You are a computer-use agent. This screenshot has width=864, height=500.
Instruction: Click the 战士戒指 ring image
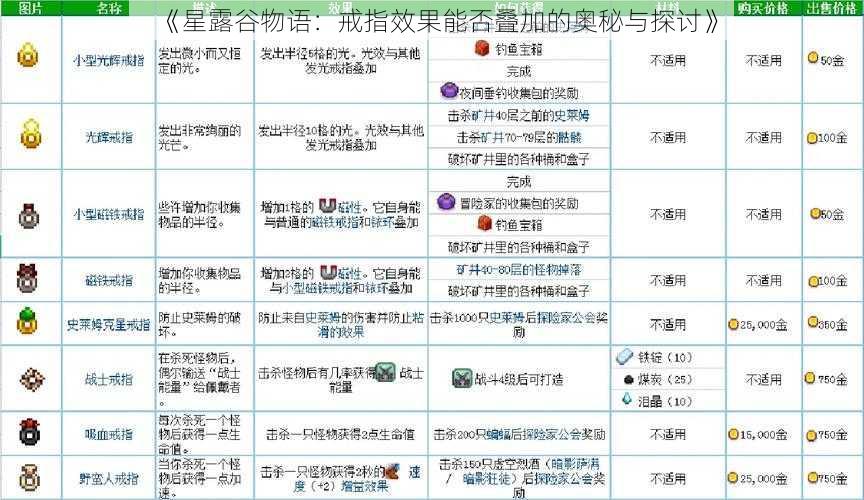tap(31, 379)
